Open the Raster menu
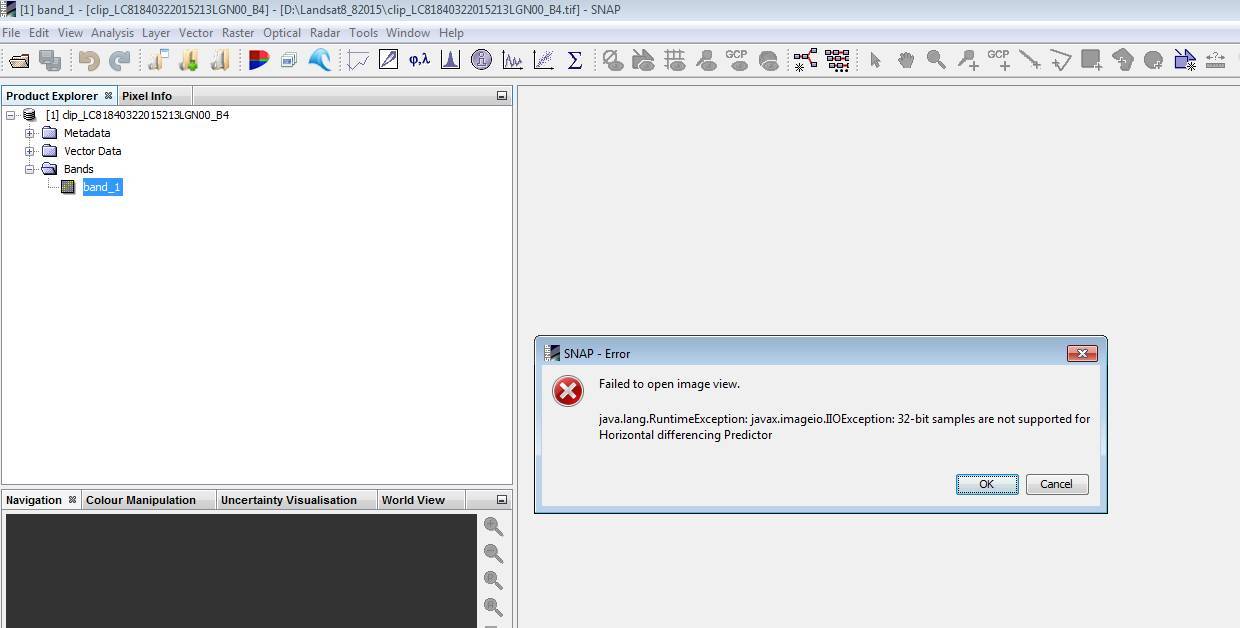The image size is (1240, 628). click(x=238, y=33)
